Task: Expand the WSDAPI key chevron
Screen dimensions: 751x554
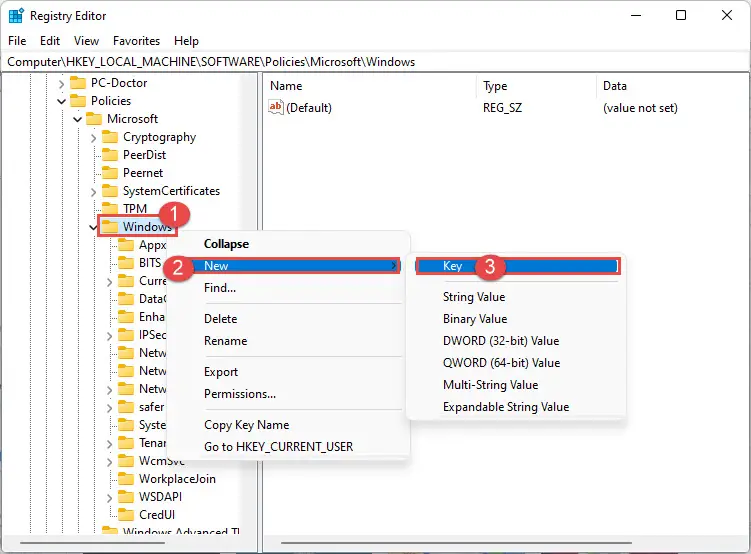Action: (110, 498)
